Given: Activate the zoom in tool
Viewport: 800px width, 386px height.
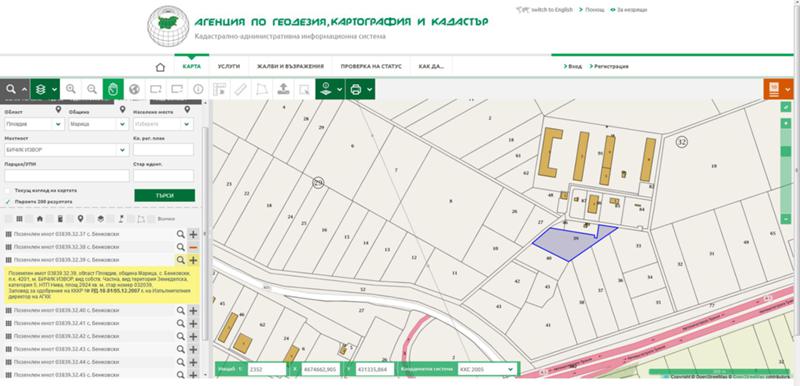Looking at the screenshot, I should click(70, 89).
